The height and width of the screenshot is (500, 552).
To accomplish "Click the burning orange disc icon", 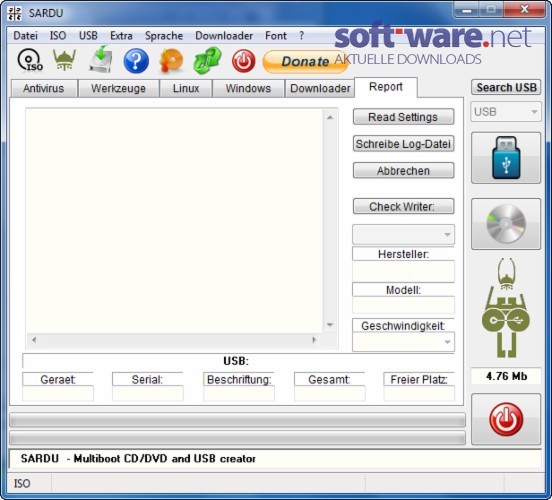I will [x=171, y=61].
